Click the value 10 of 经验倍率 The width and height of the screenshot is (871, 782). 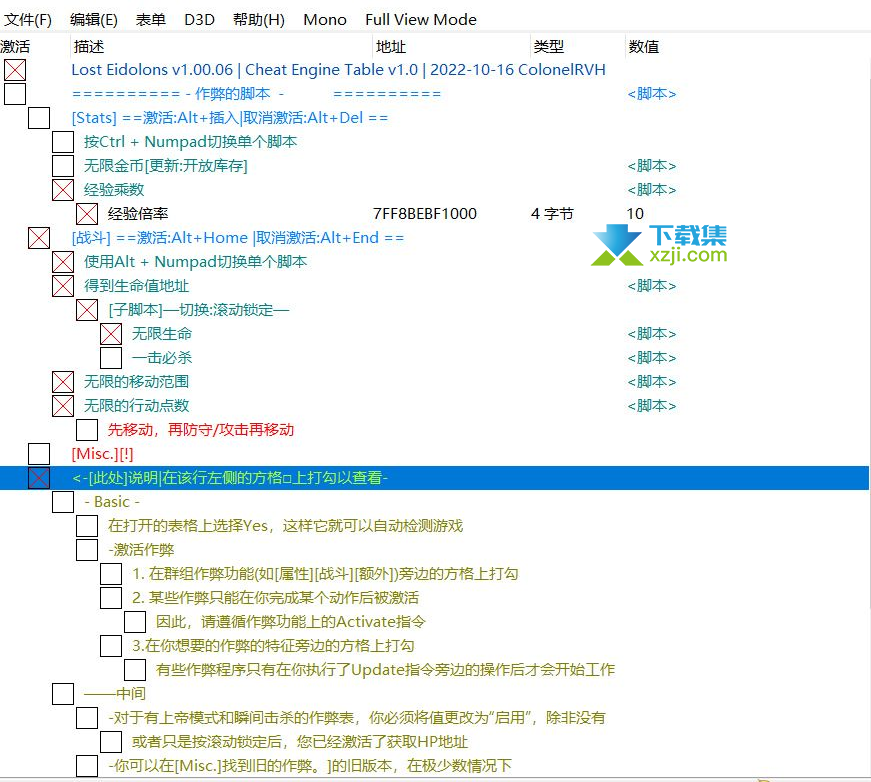[x=635, y=214]
